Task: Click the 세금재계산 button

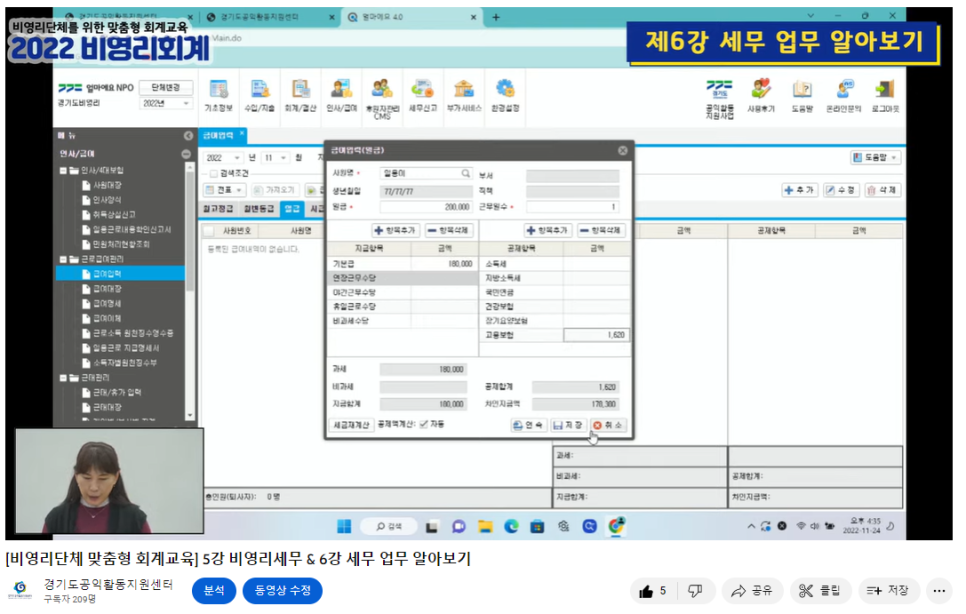Action: pos(351,425)
